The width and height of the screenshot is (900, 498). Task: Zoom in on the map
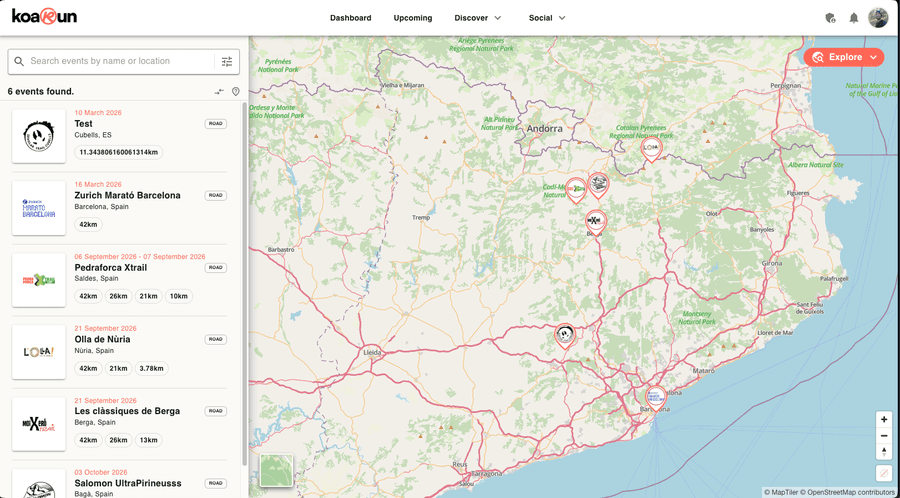pos(883,420)
